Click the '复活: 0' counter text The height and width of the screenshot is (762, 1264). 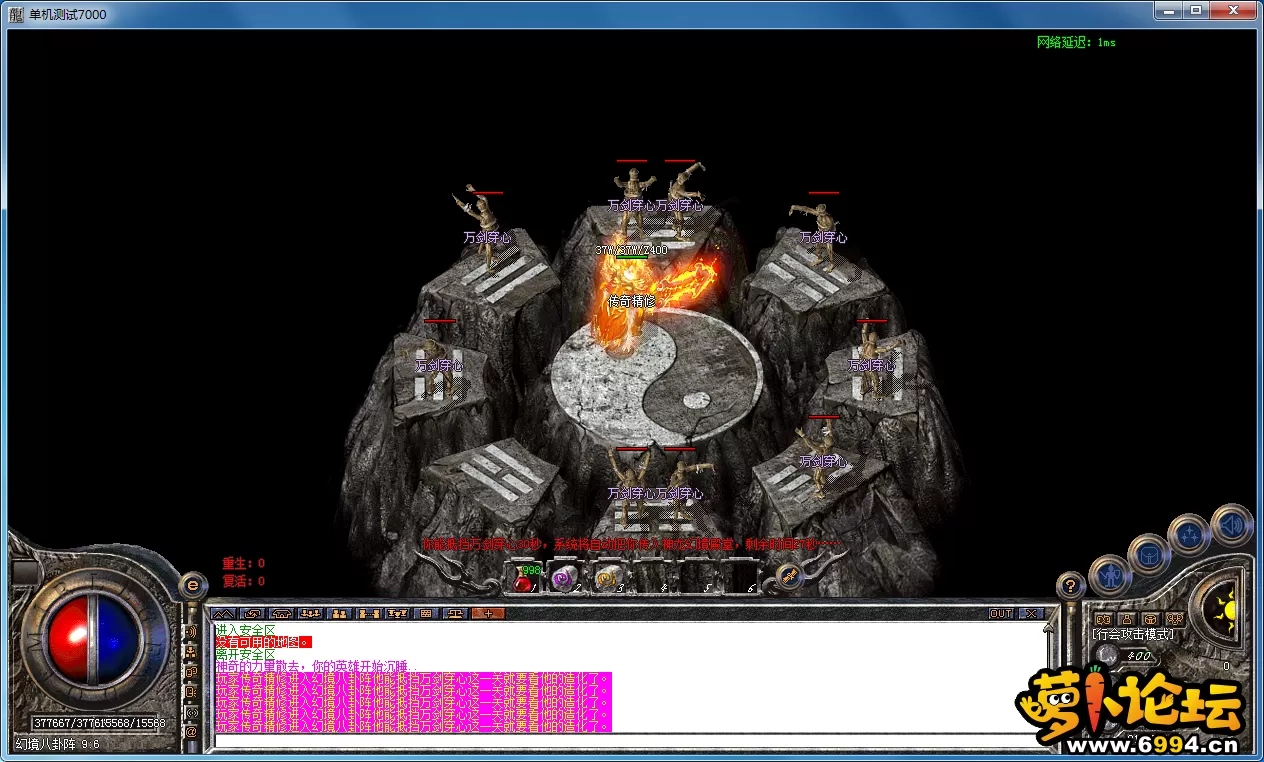tap(244, 581)
